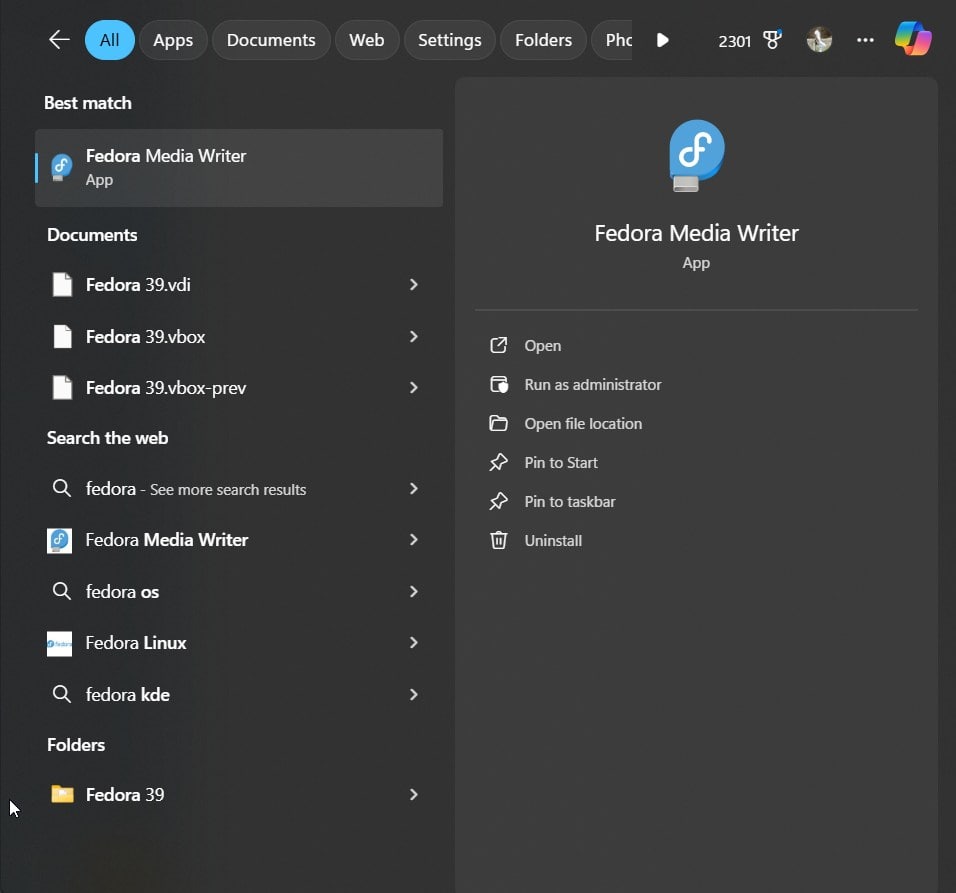
Task: Click the 2301 rewards points text
Action: pos(734,41)
